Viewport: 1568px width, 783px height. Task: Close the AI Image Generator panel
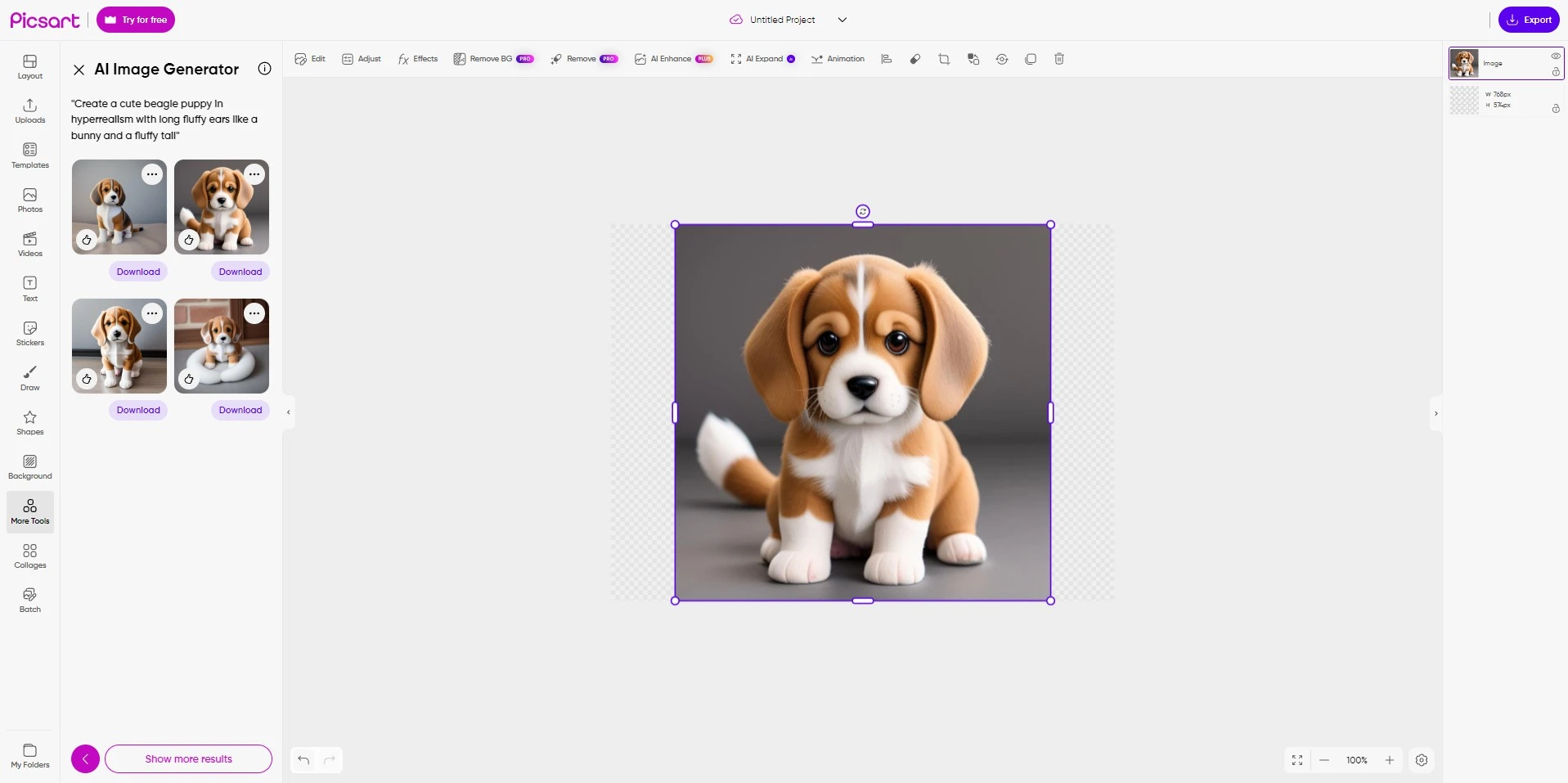79,70
